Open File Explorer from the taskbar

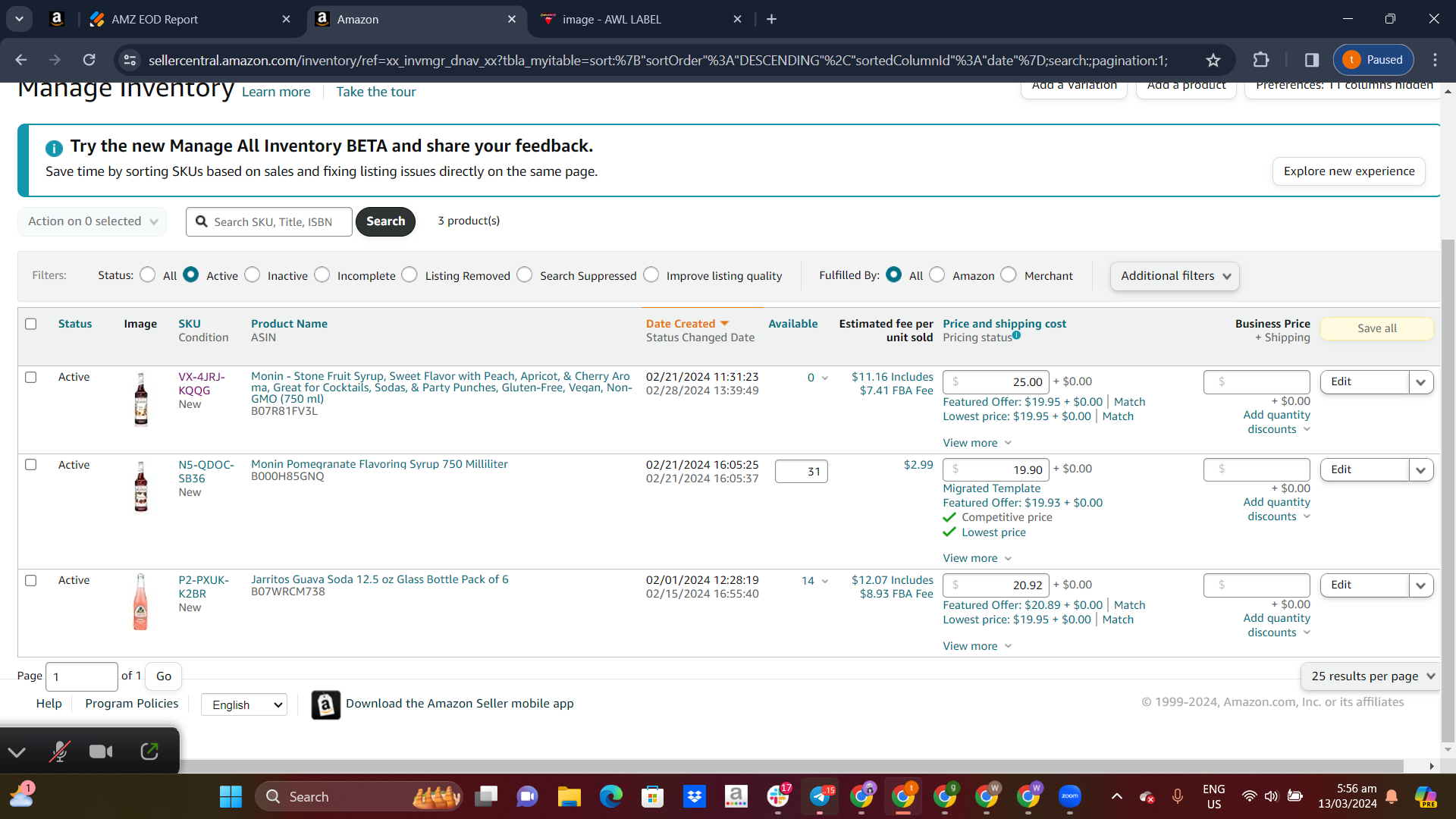pos(569,797)
